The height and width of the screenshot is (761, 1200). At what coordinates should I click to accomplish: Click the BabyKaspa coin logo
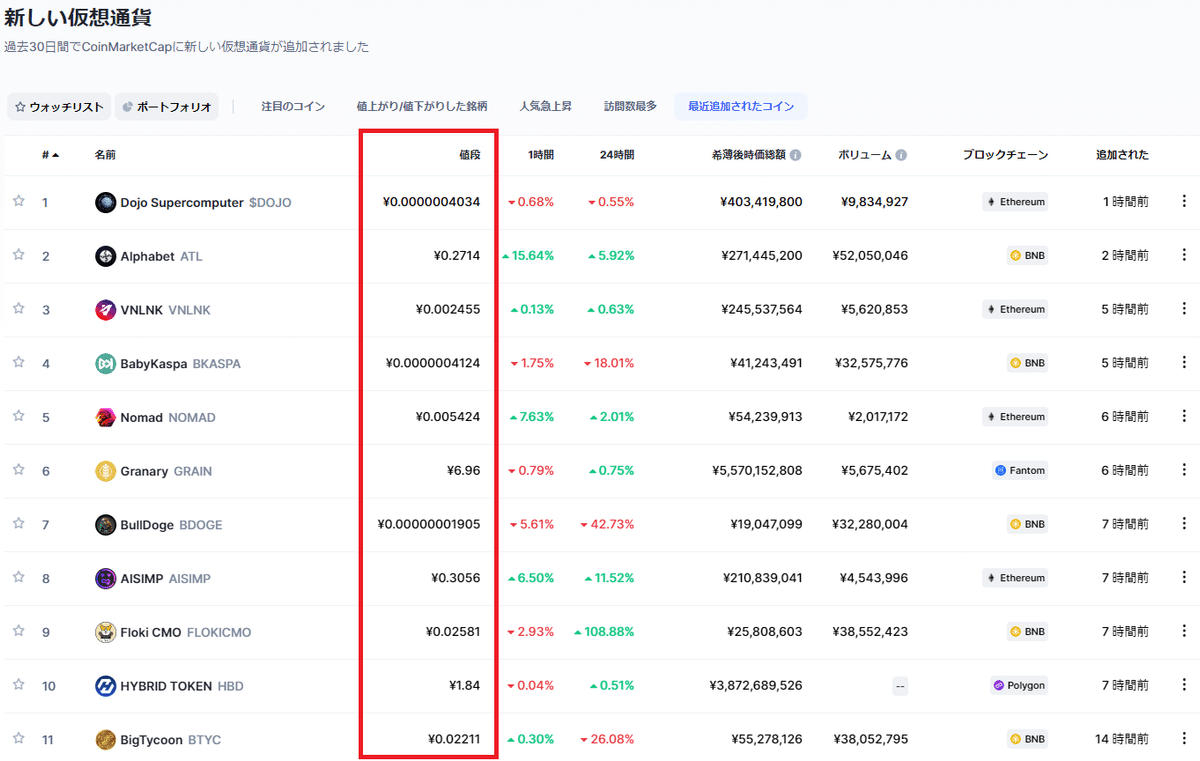click(x=105, y=363)
